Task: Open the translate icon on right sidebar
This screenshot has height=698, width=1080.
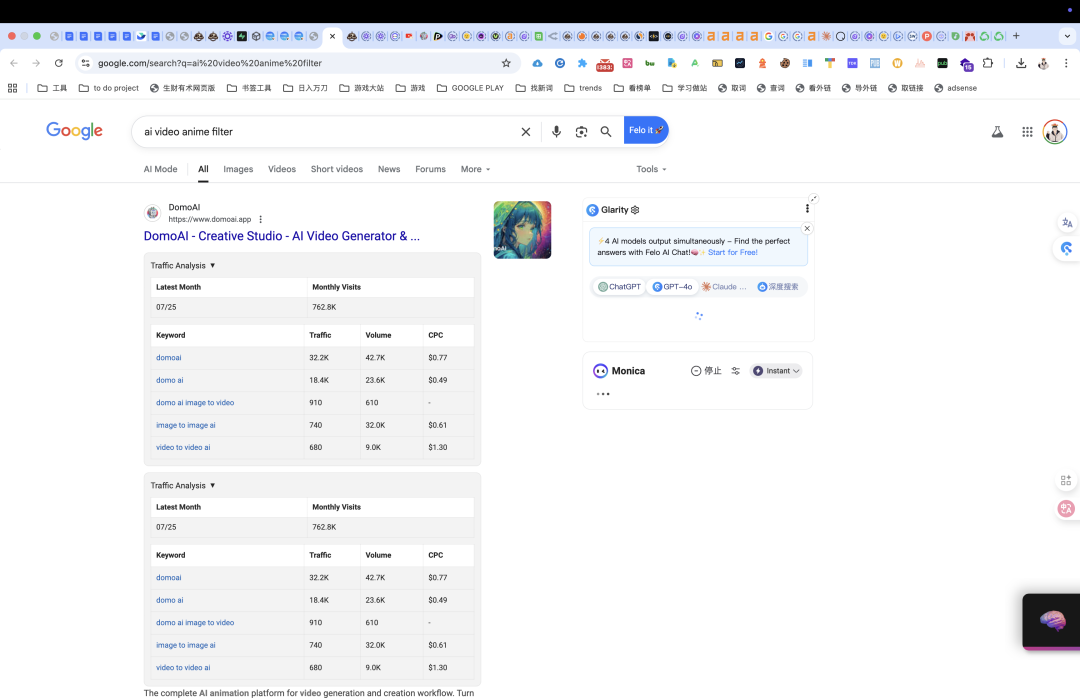Action: pos(1067,223)
